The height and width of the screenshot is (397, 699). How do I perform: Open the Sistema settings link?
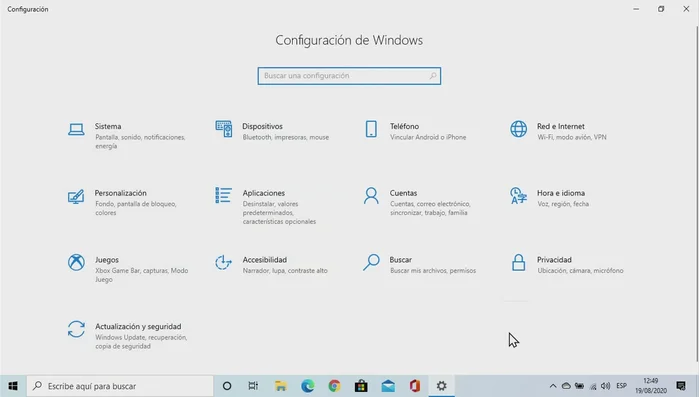point(108,127)
